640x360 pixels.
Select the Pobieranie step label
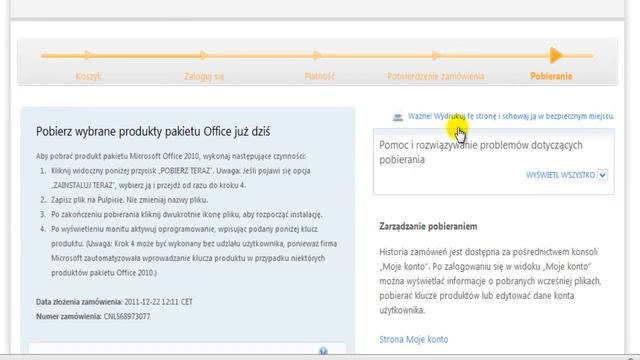pyautogui.click(x=551, y=76)
